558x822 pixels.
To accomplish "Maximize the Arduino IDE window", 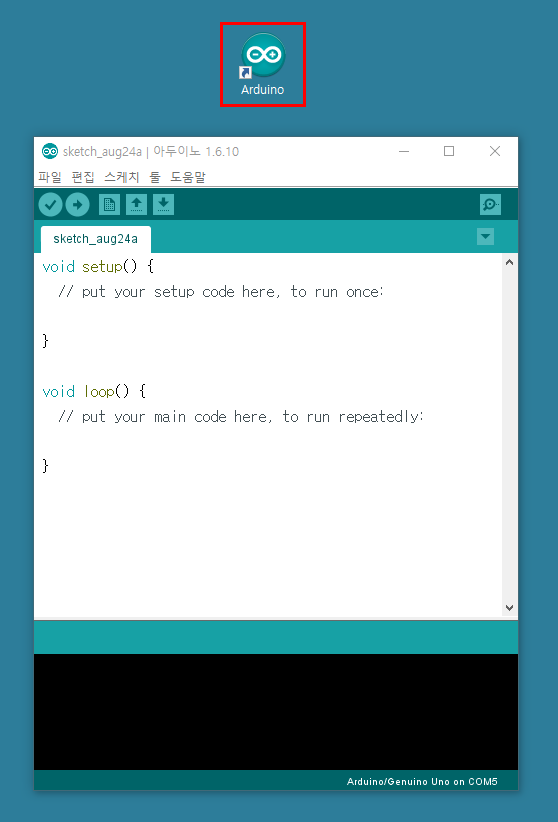I will [x=449, y=151].
